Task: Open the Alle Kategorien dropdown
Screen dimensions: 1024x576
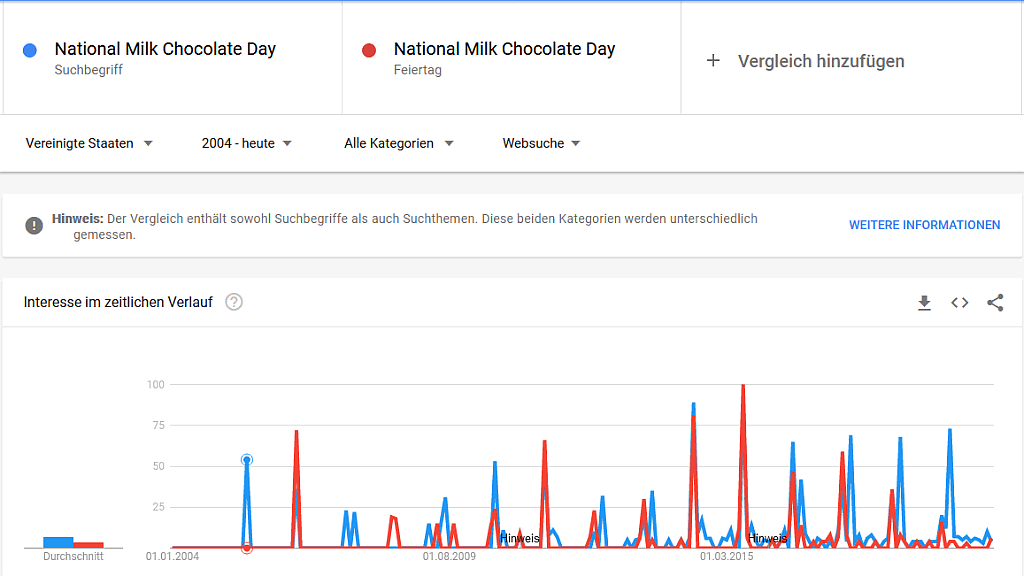Action: click(397, 143)
